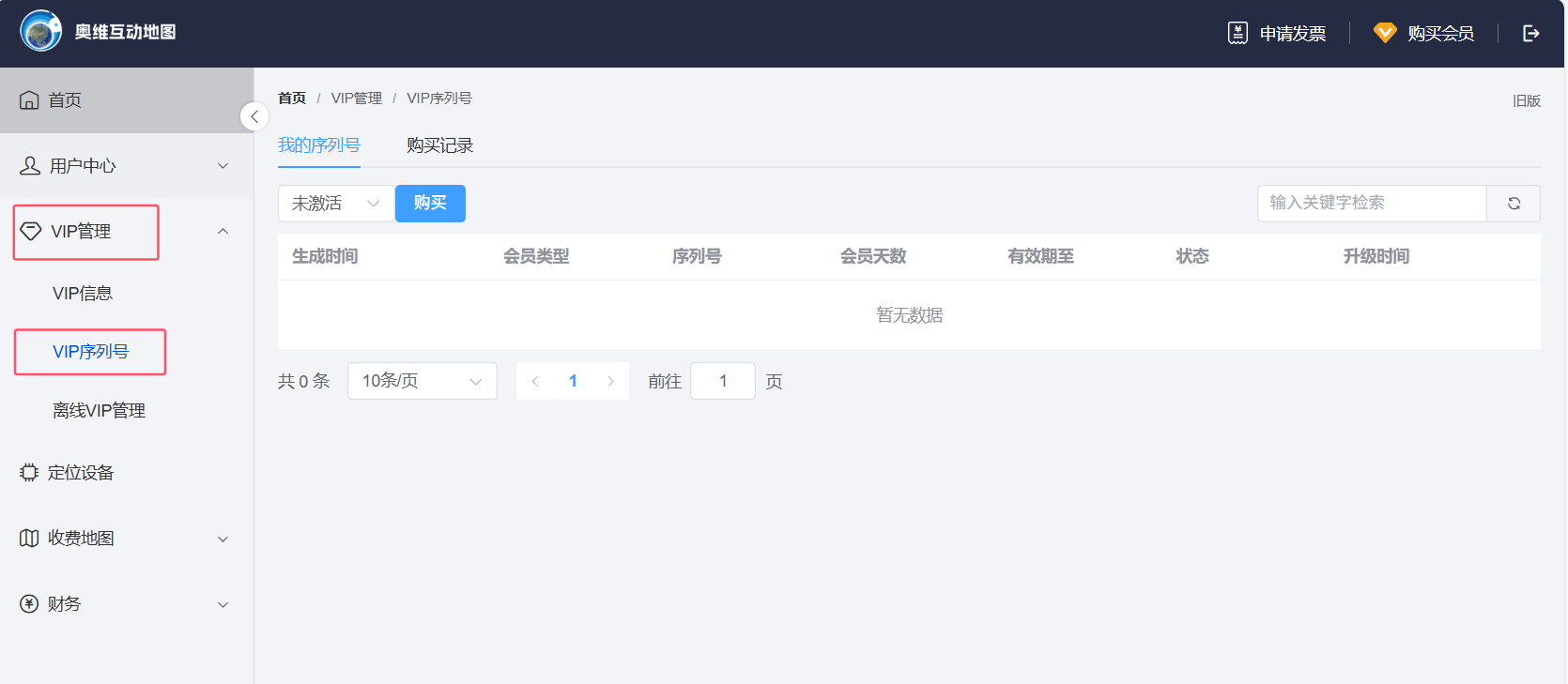
Task: Click the 购买会员 diamond icon
Action: click(x=1385, y=34)
